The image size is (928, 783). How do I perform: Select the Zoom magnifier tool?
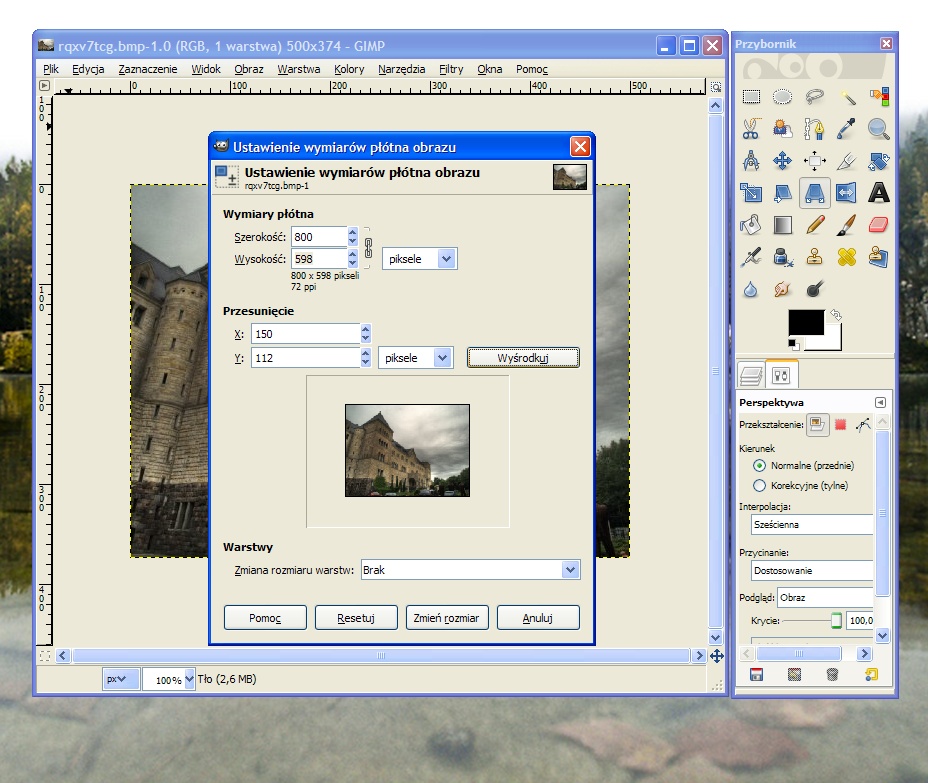point(878,129)
